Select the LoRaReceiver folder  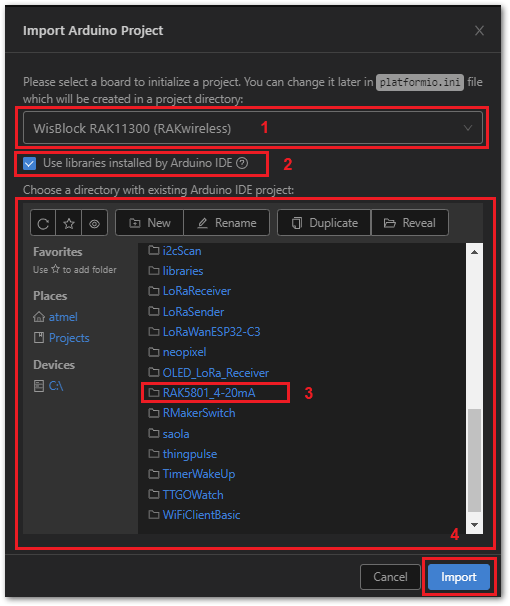197,291
